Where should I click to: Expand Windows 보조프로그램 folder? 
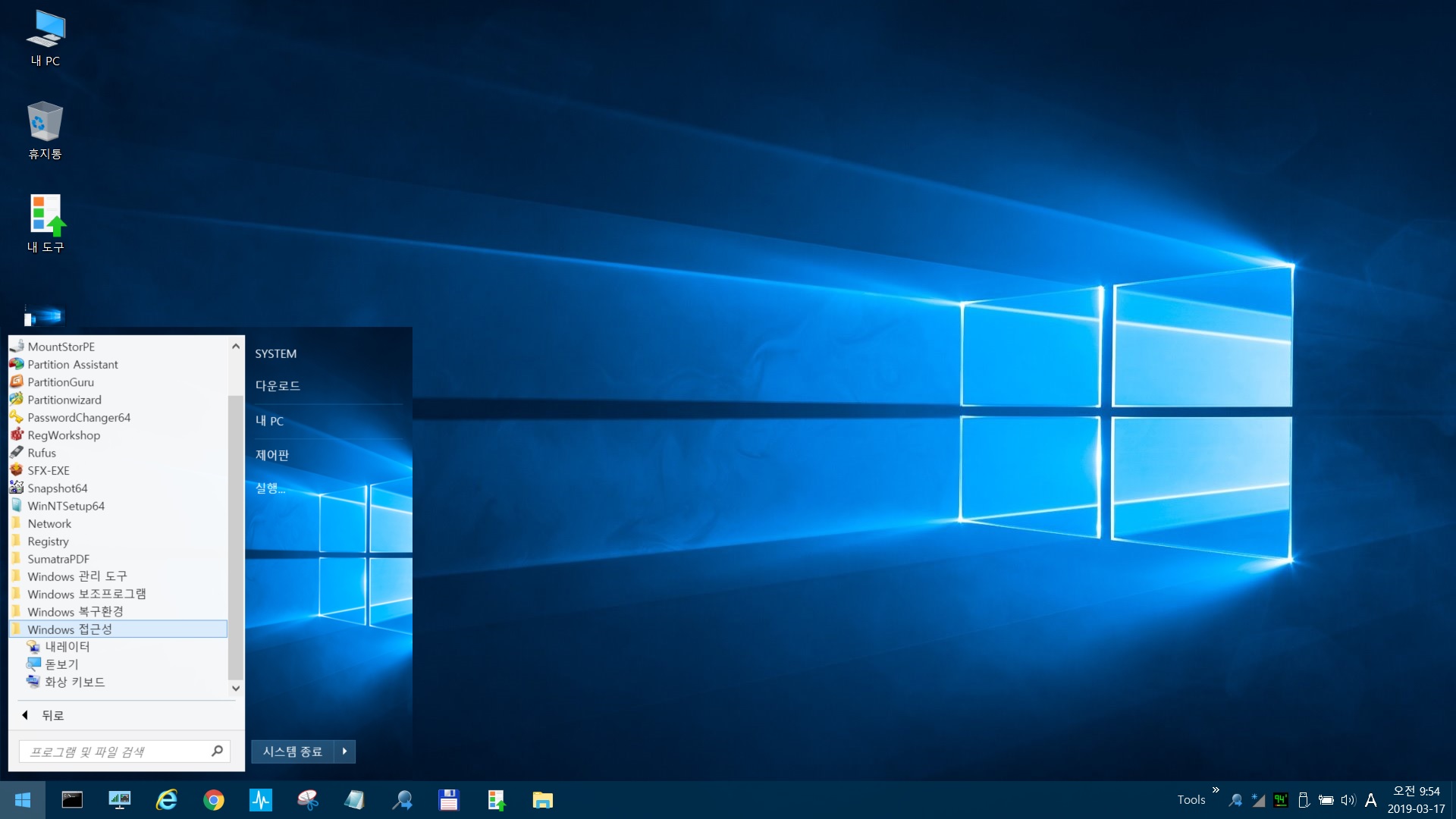pyautogui.click(x=118, y=594)
